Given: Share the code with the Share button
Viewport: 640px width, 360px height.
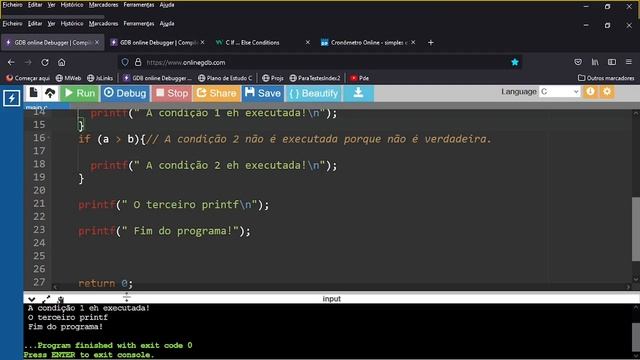Looking at the screenshot, I should pos(217,93).
